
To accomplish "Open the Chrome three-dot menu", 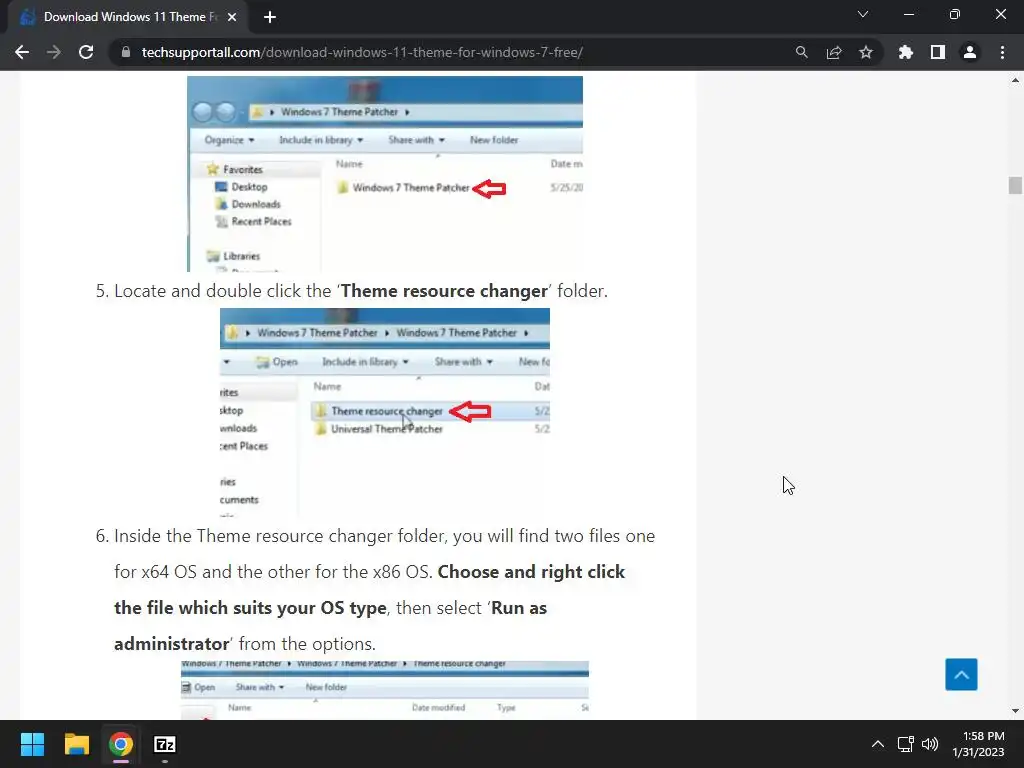I will coord(1002,52).
